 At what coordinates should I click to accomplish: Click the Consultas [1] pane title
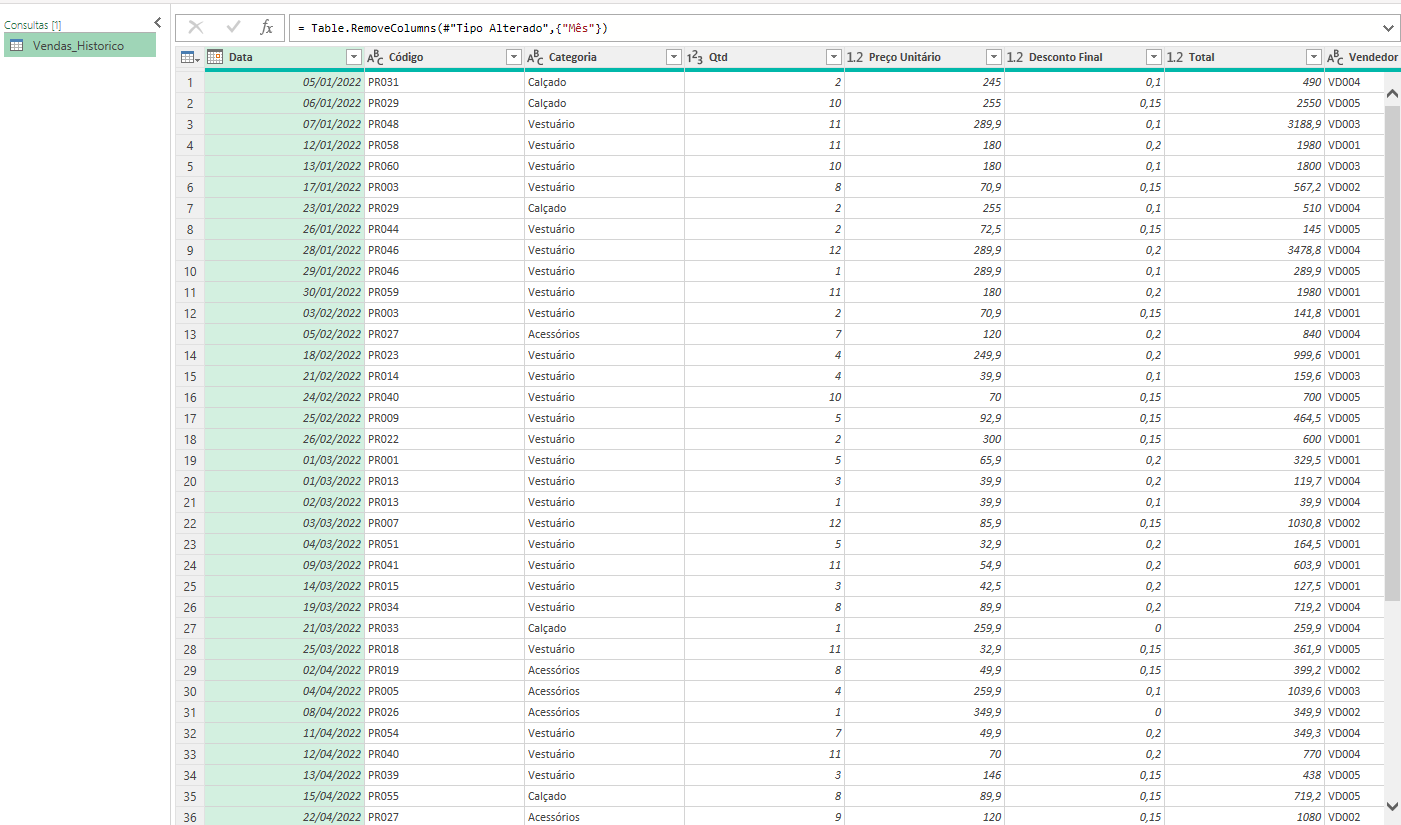(x=33, y=25)
